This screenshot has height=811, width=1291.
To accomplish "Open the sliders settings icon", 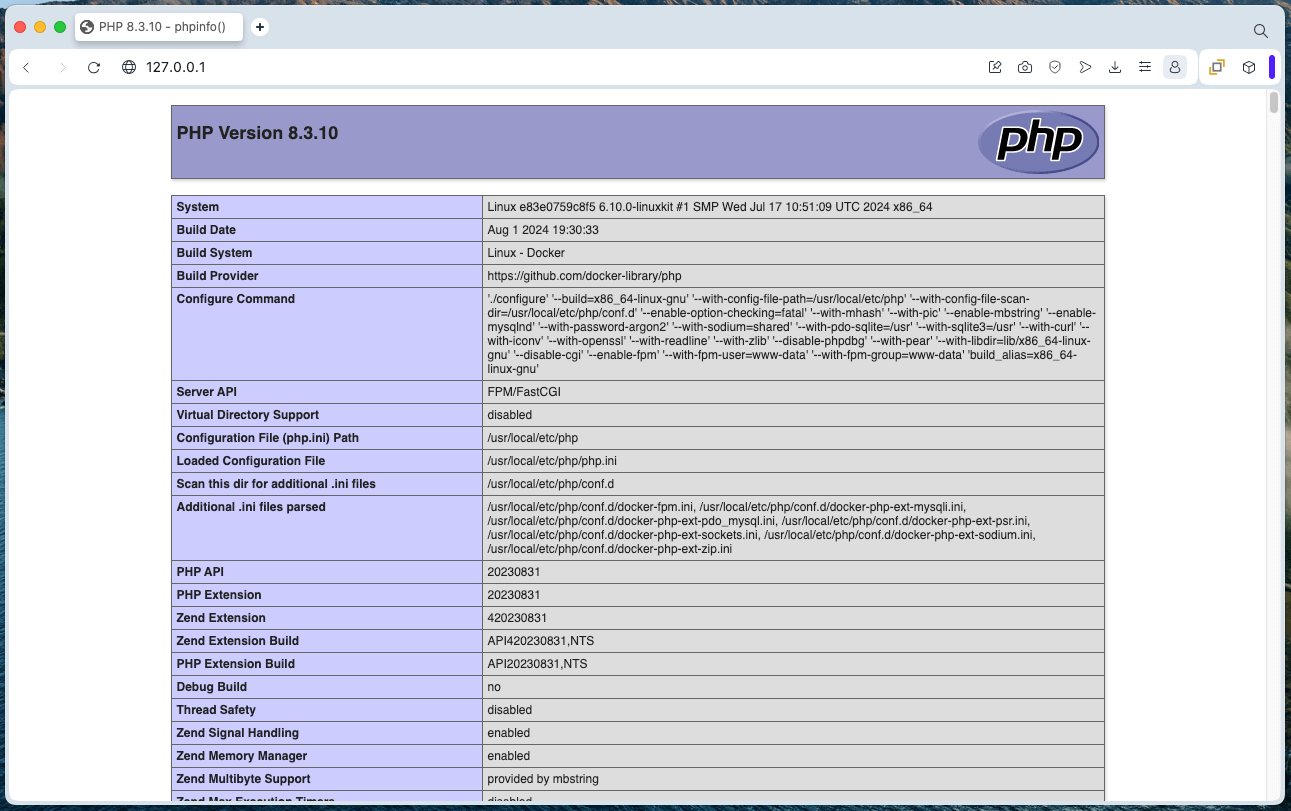I will (x=1145, y=67).
